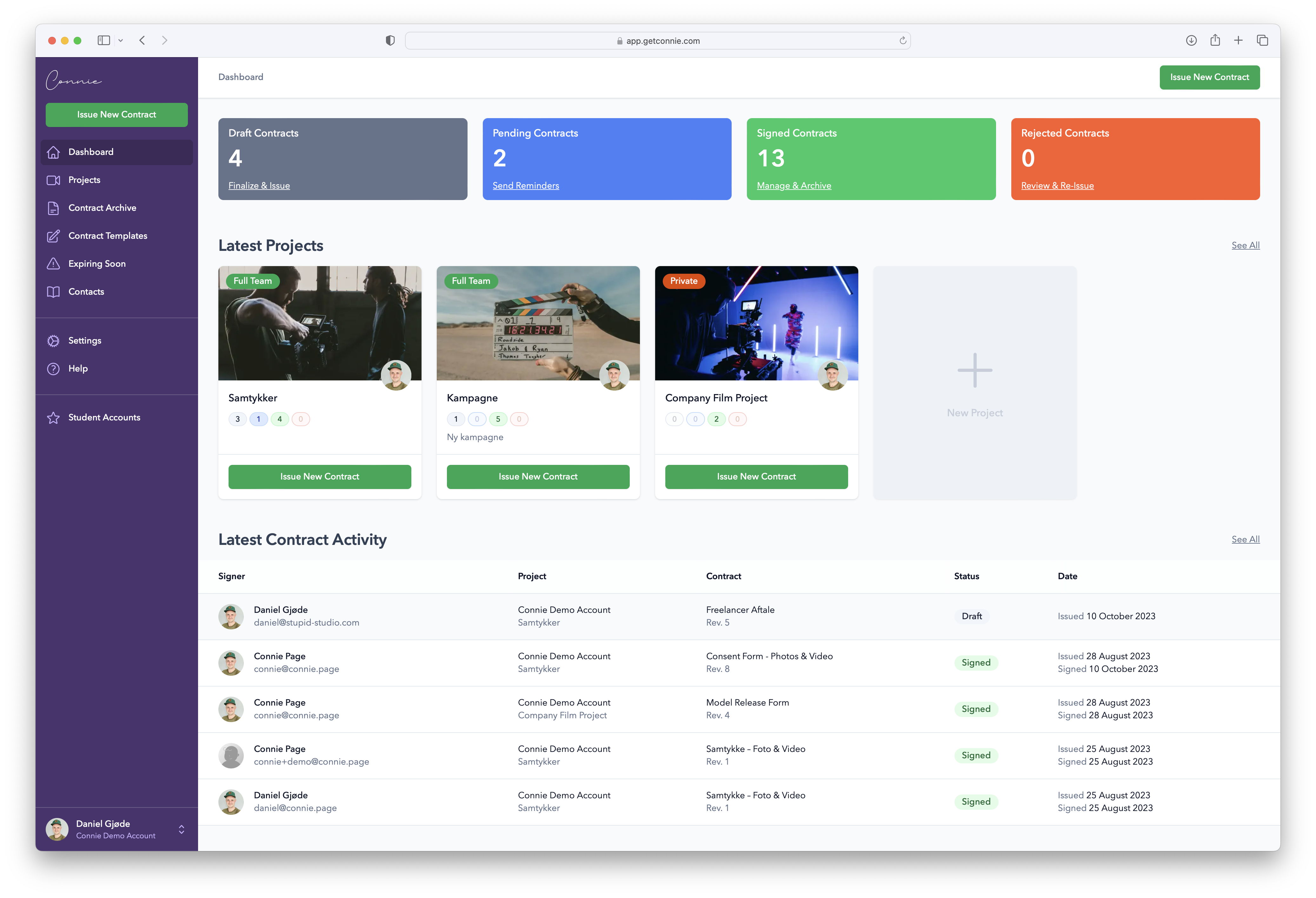This screenshot has height=898, width=1316.
Task: Click the Projects camera icon
Action: pos(53,180)
